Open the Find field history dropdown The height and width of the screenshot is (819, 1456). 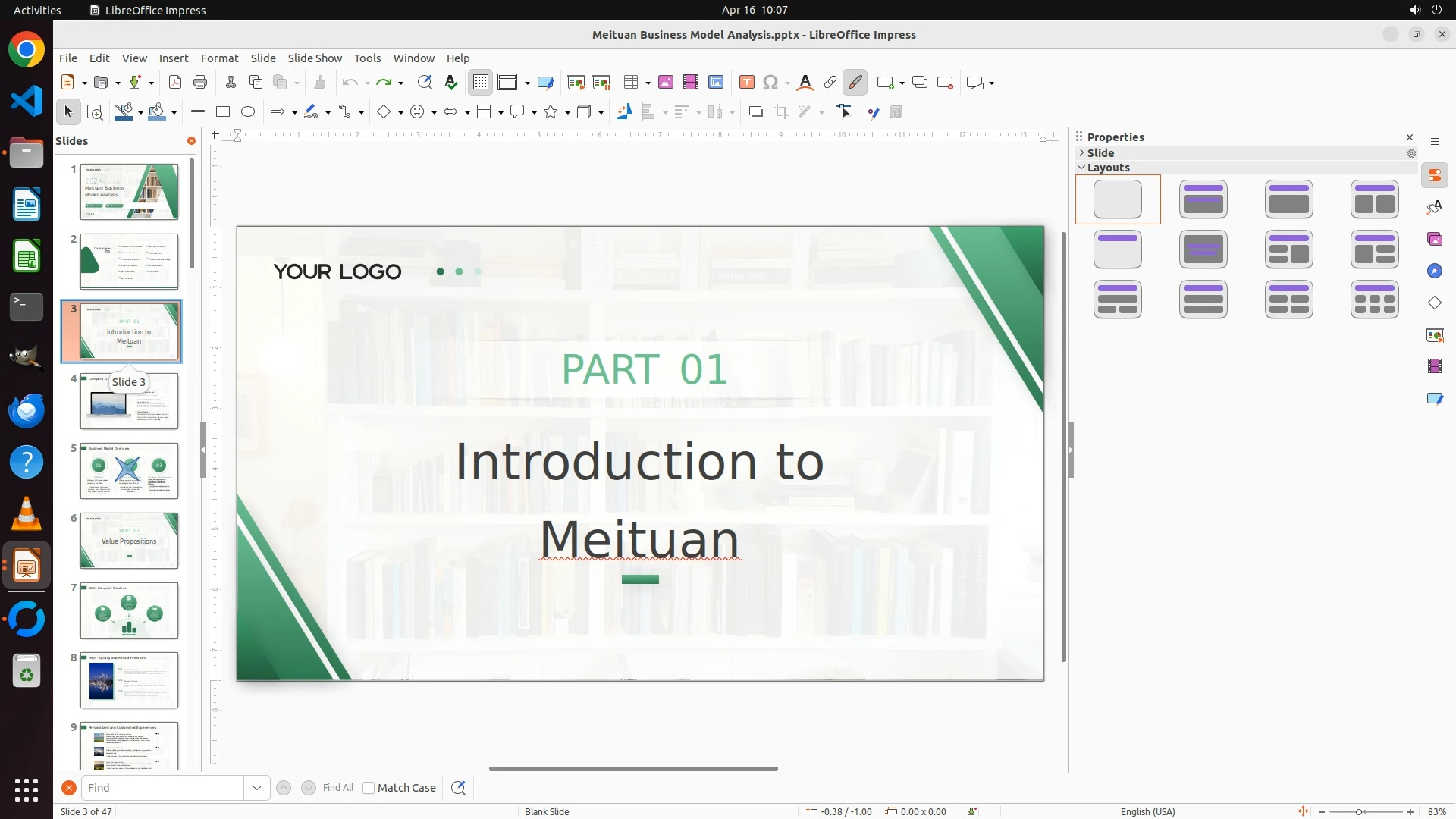257,788
